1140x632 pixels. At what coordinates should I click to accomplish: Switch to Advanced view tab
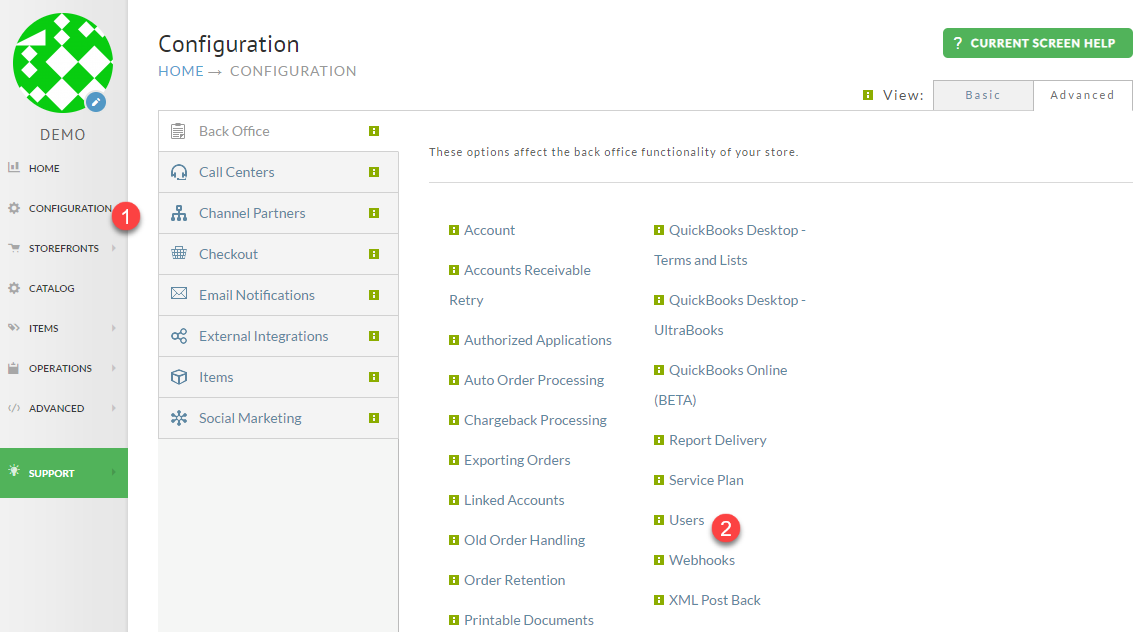[x=1083, y=95]
